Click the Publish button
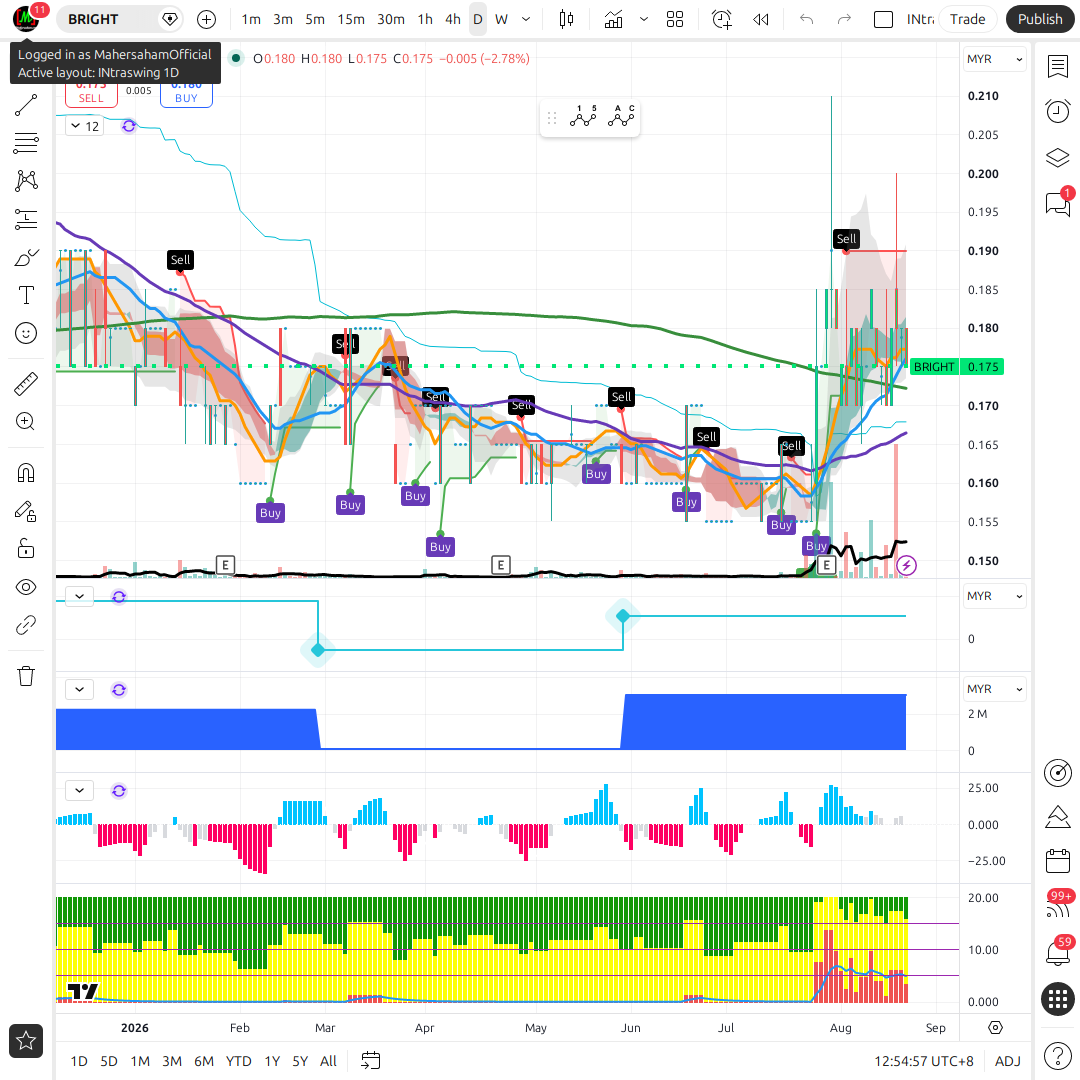The height and width of the screenshot is (1080, 1080). (1040, 19)
